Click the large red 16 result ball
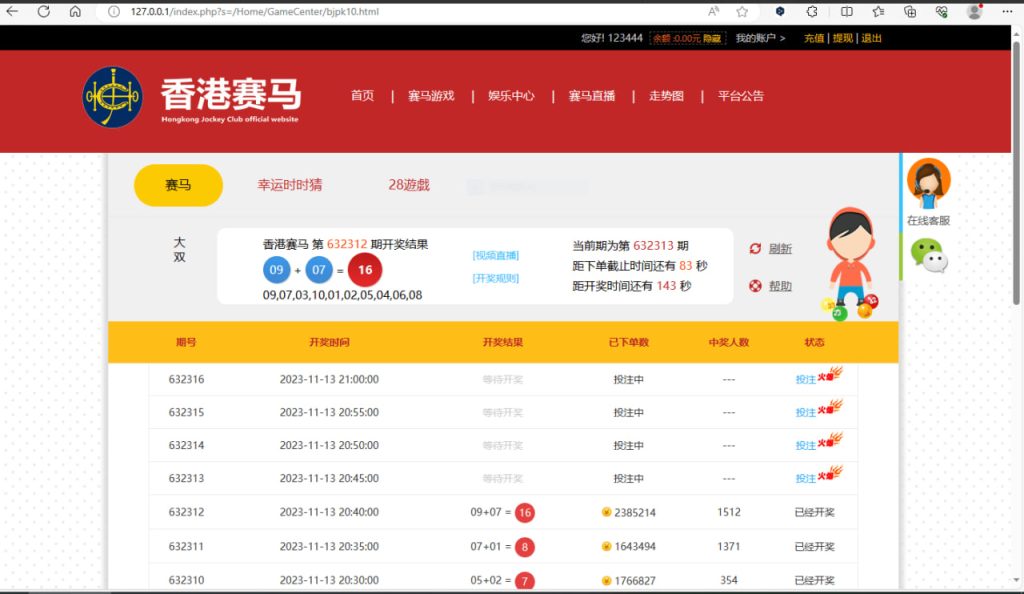Image resolution: width=1024 pixels, height=594 pixels. [x=364, y=270]
